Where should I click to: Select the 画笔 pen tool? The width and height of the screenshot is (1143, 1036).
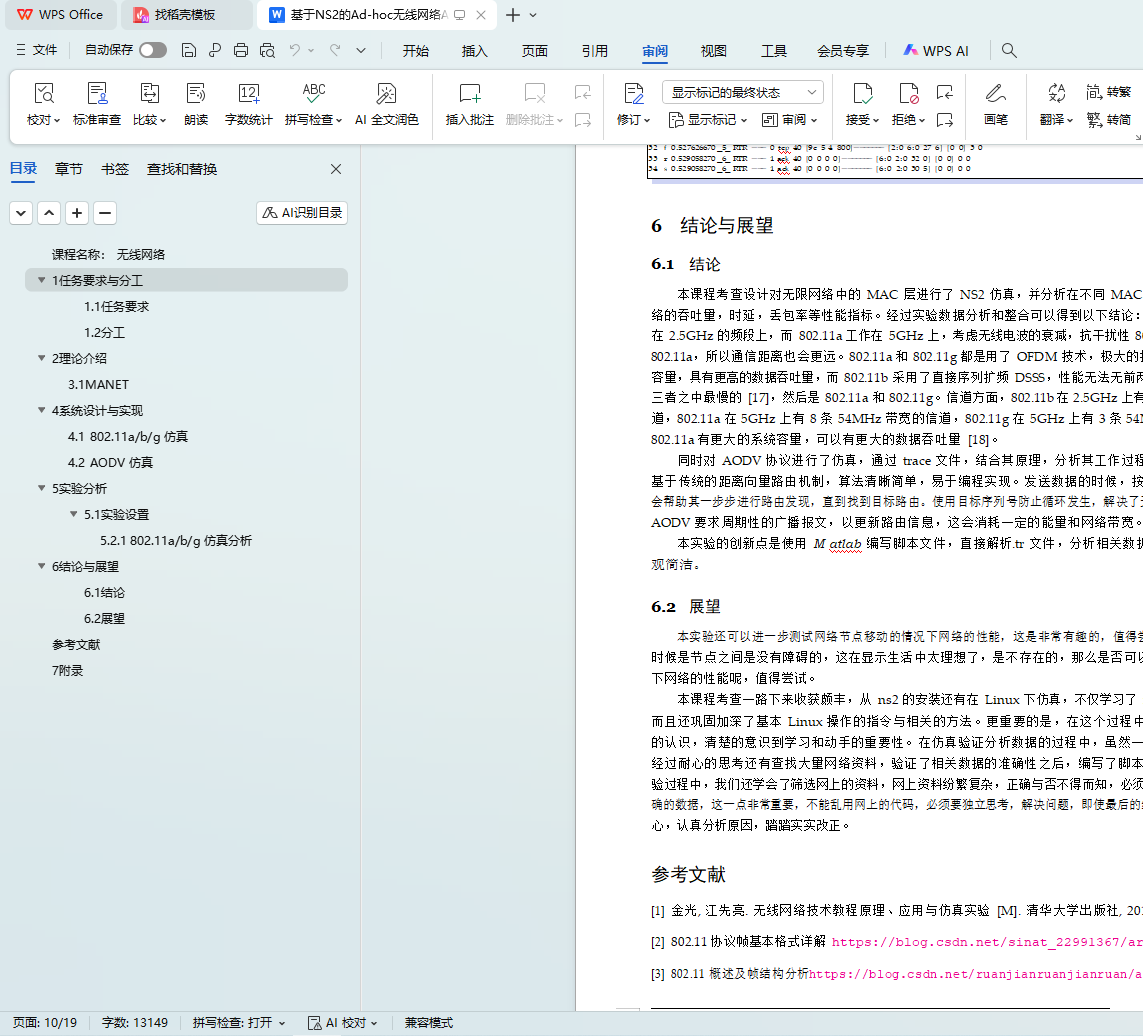[995, 95]
